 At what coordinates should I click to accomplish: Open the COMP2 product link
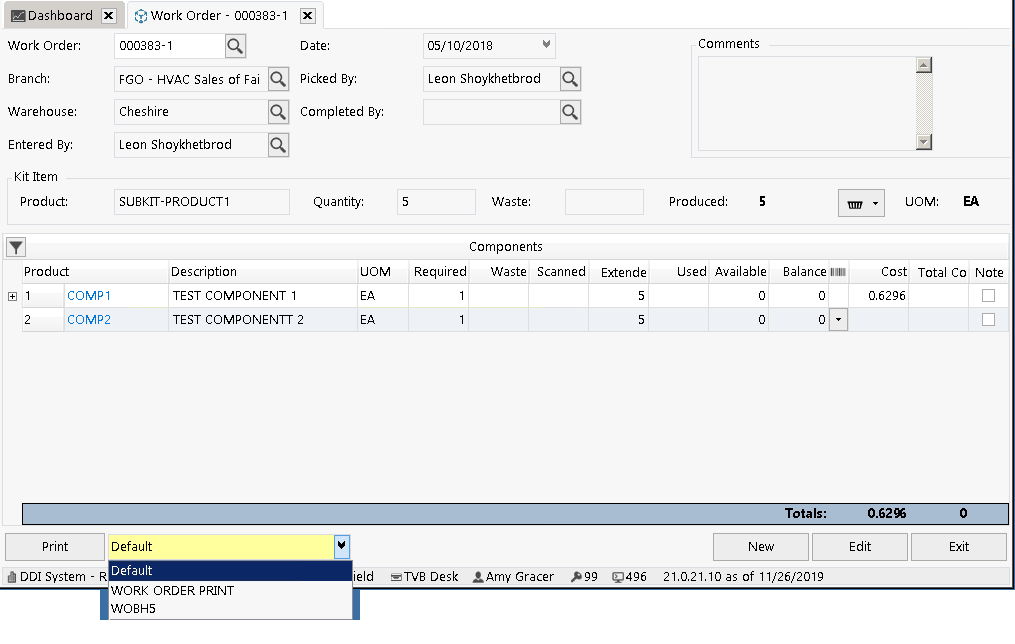(x=89, y=320)
